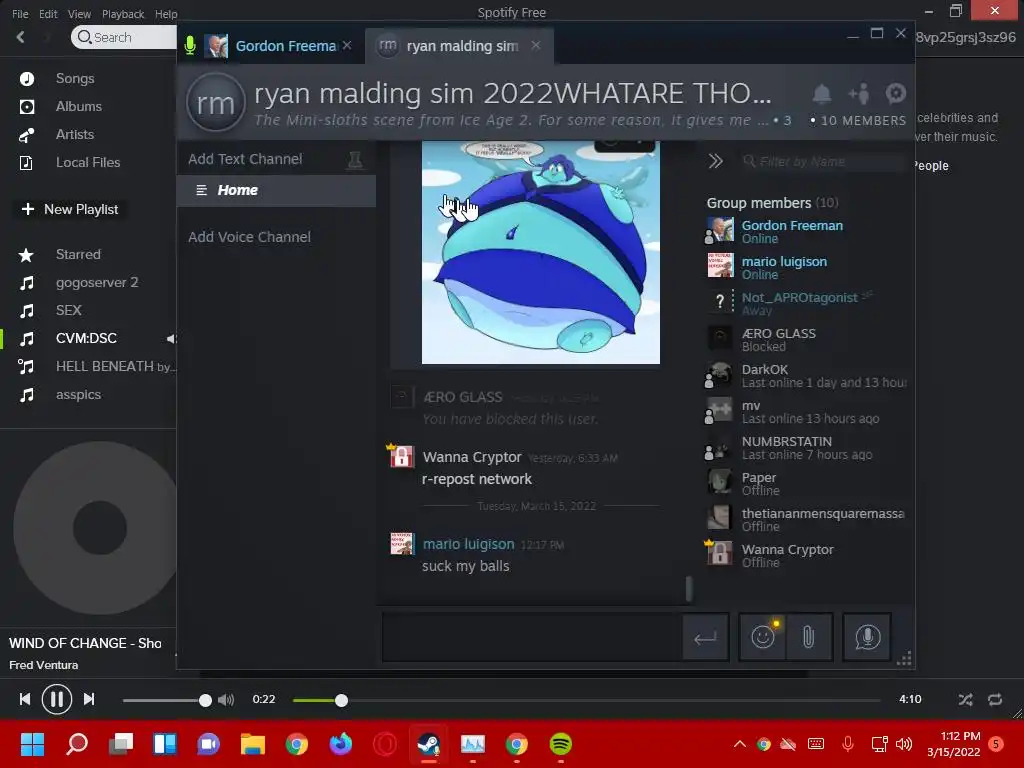
Task: Open the gogoserver 2 playlist
Action: tap(97, 283)
